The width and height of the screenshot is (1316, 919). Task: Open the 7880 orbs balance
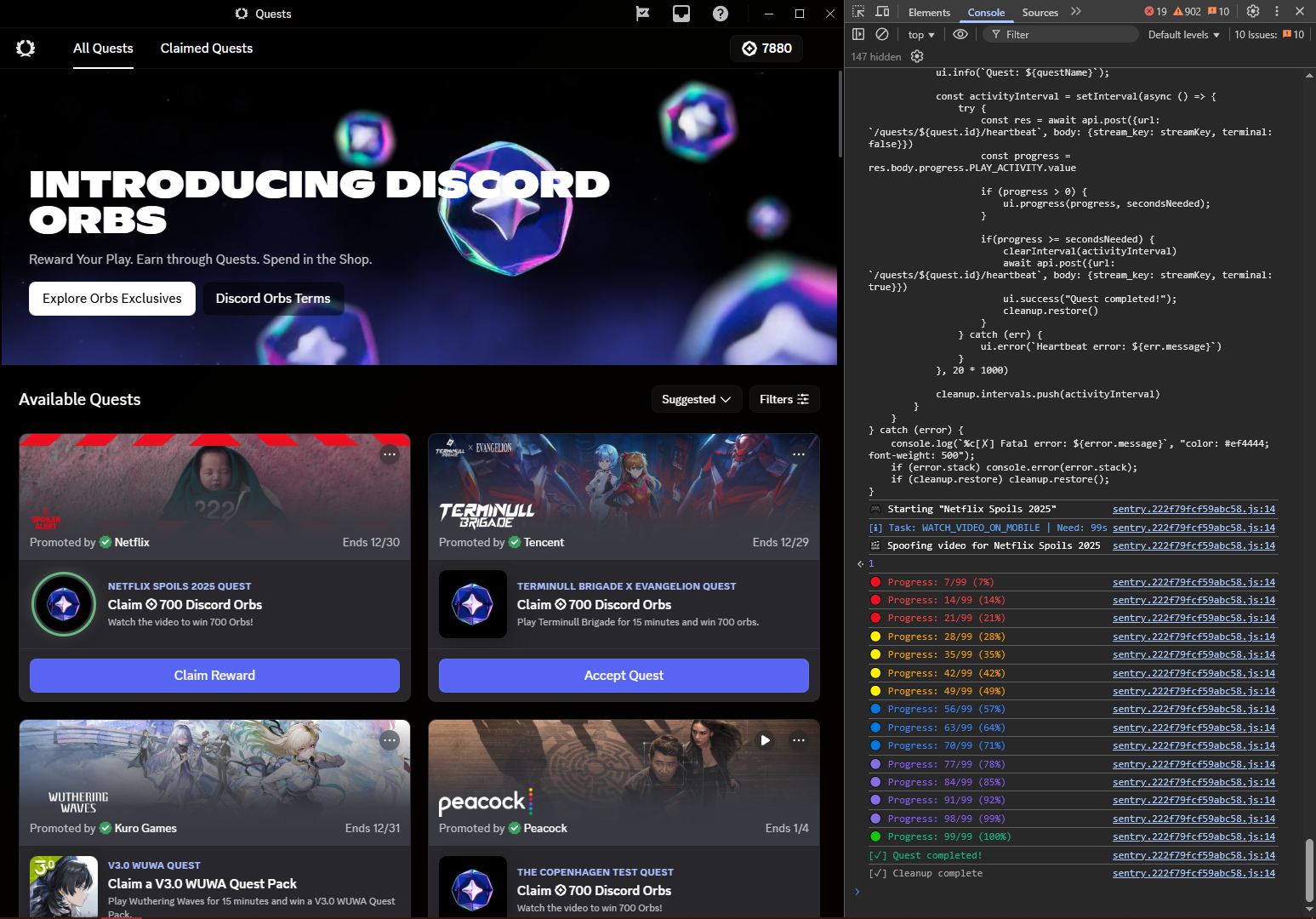tap(766, 49)
